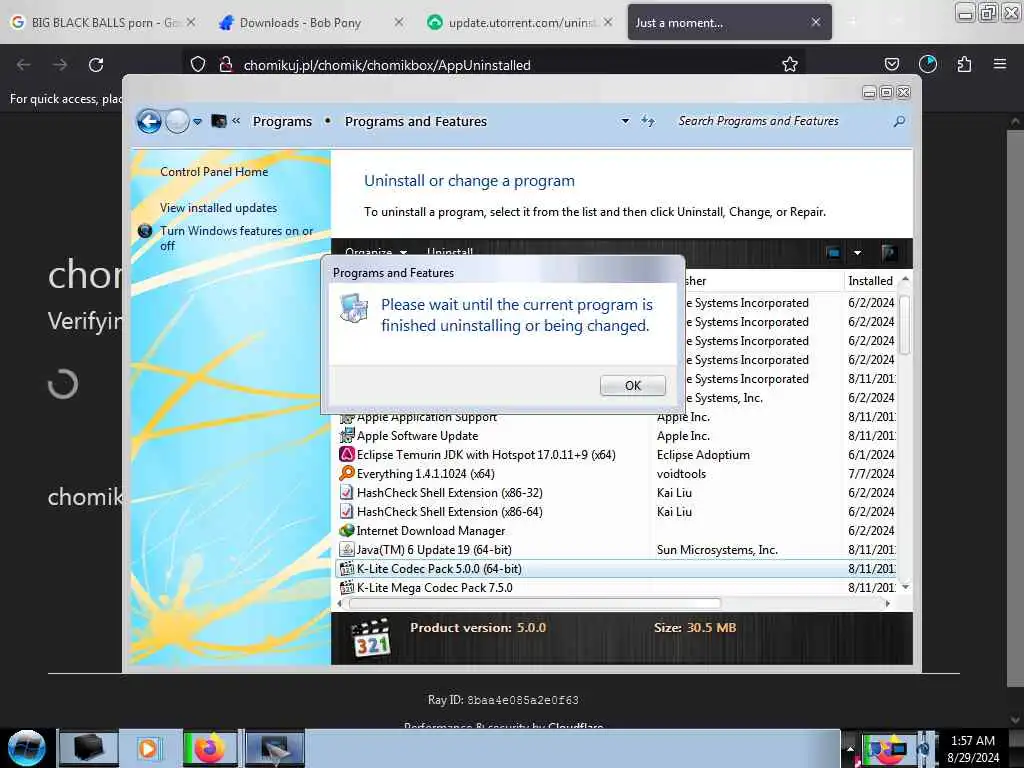Open the Windows Start orb
The image size is (1024, 768).
(x=26, y=748)
